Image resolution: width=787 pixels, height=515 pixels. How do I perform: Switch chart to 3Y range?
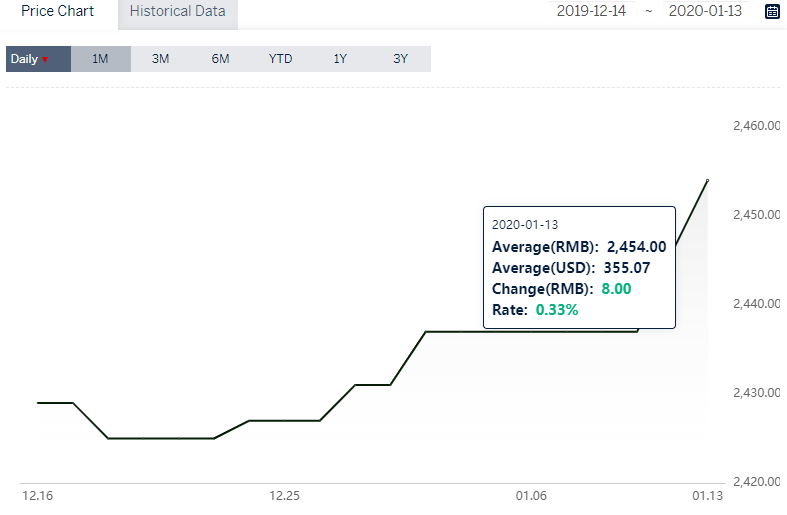click(401, 59)
